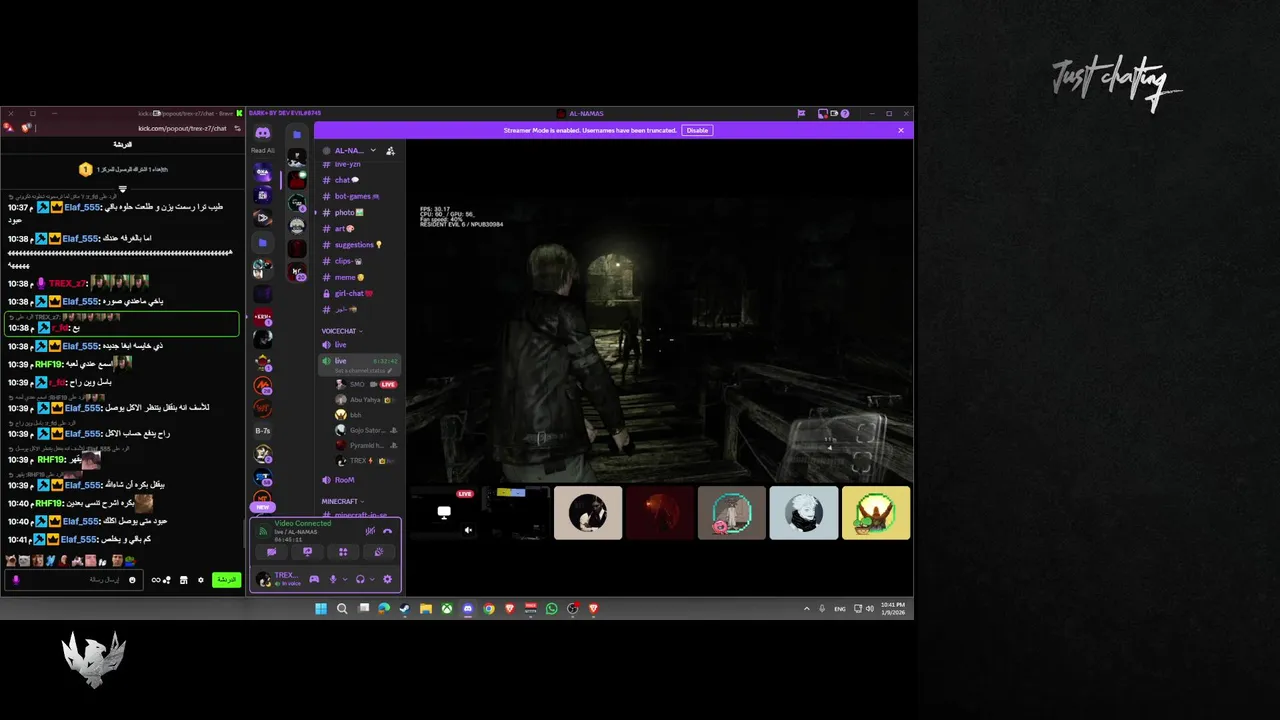Dismiss the streamer mode banner

(x=901, y=130)
